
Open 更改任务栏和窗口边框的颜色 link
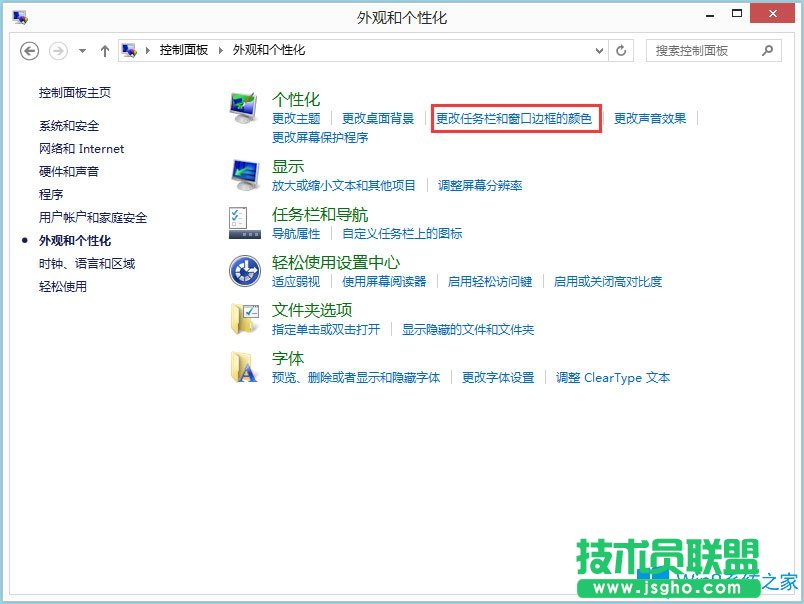515,118
